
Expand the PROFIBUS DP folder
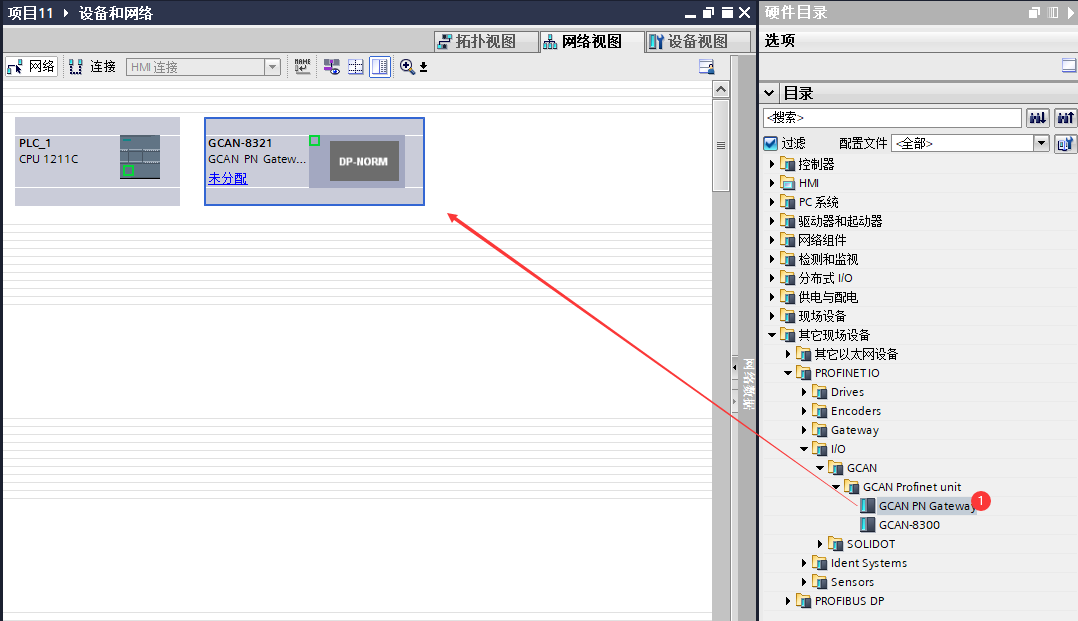tap(788, 601)
